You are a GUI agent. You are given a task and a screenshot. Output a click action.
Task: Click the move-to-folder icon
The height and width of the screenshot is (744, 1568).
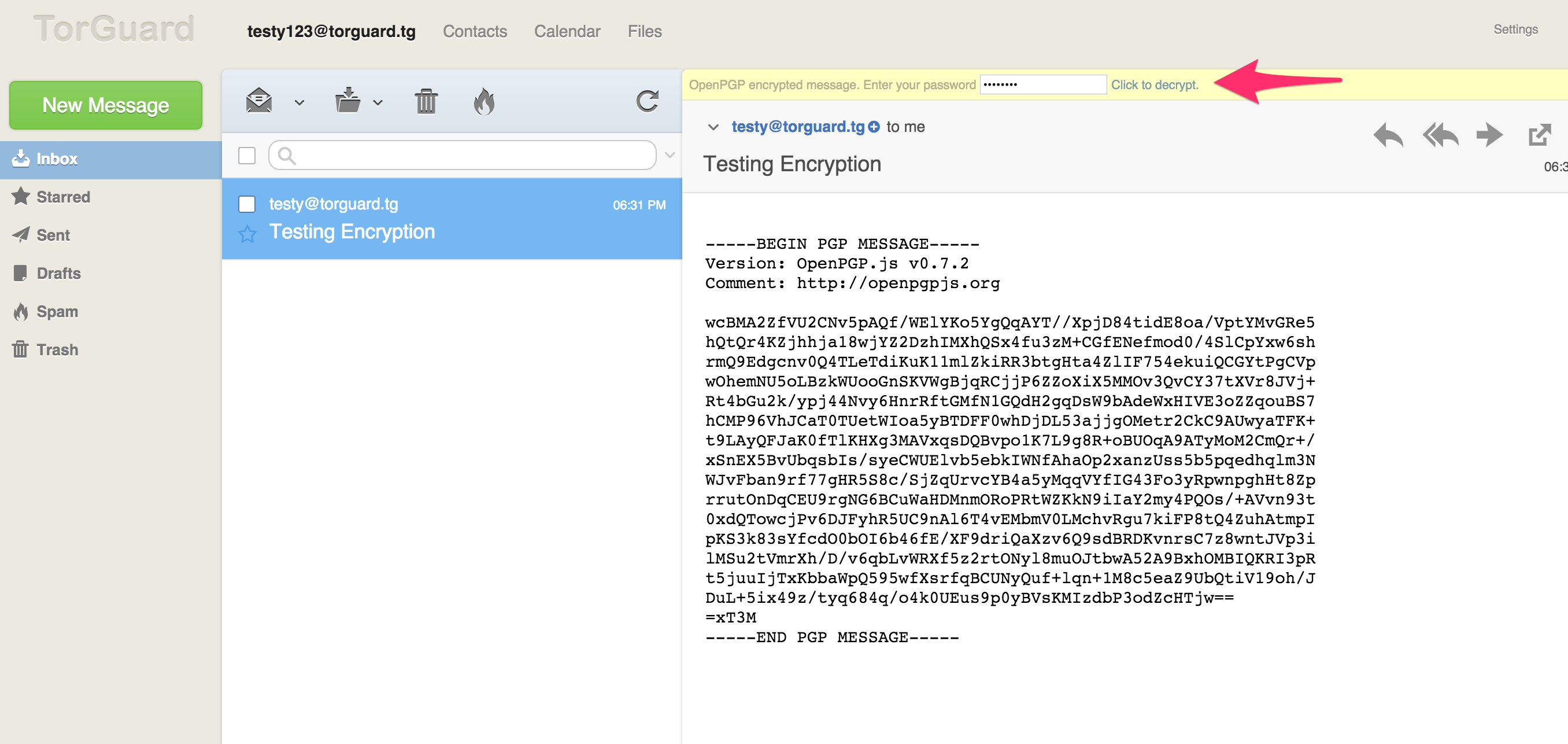[347, 101]
